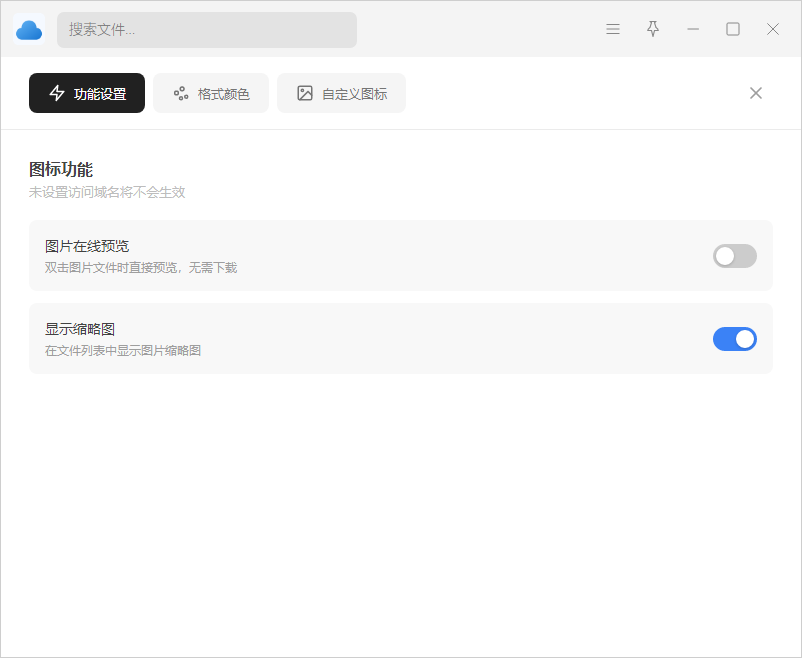Screen dimensions: 802x658
Task: Close the application window
Action: pyautogui.click(x=773, y=29)
